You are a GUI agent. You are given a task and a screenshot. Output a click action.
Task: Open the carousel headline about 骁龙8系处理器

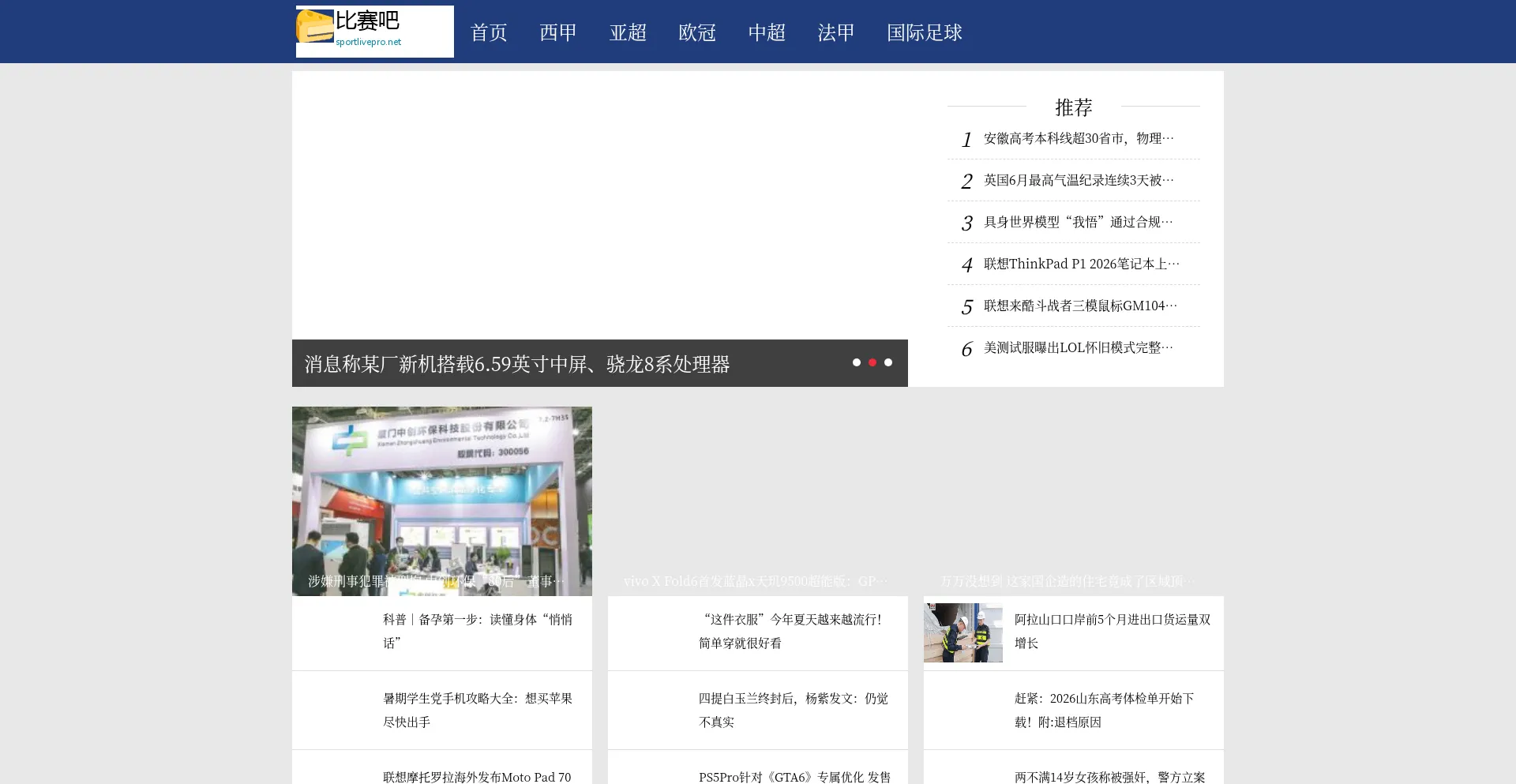pos(517,364)
